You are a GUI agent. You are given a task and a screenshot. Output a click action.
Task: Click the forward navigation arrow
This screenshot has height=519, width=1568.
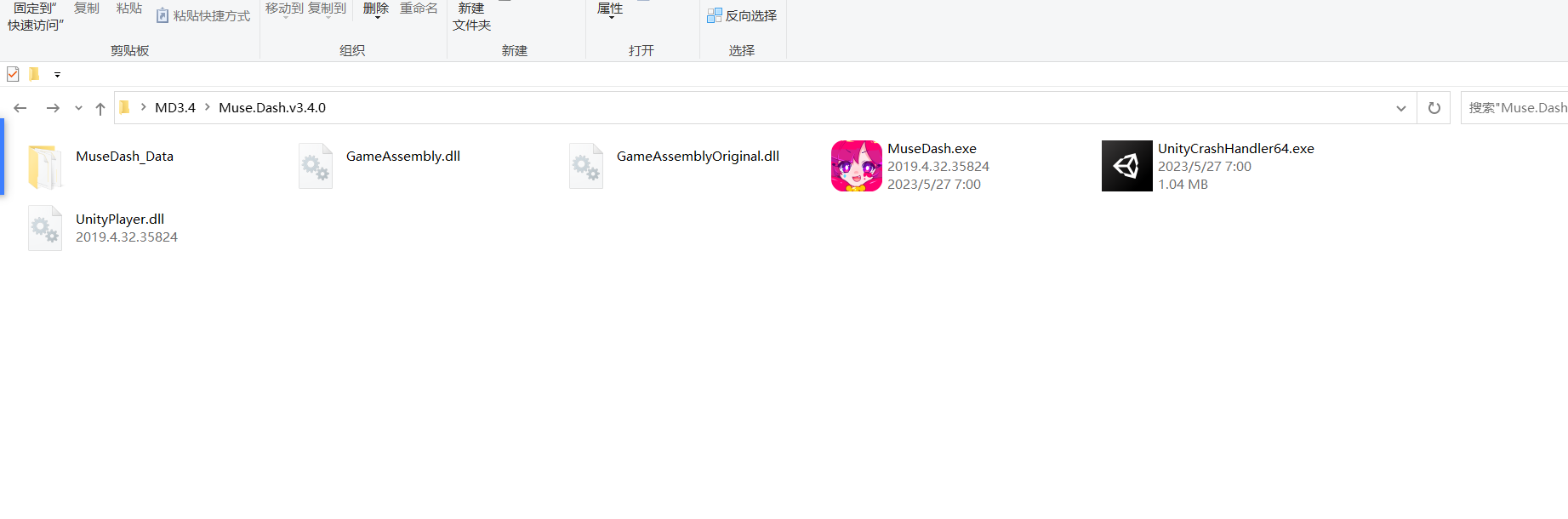click(53, 108)
